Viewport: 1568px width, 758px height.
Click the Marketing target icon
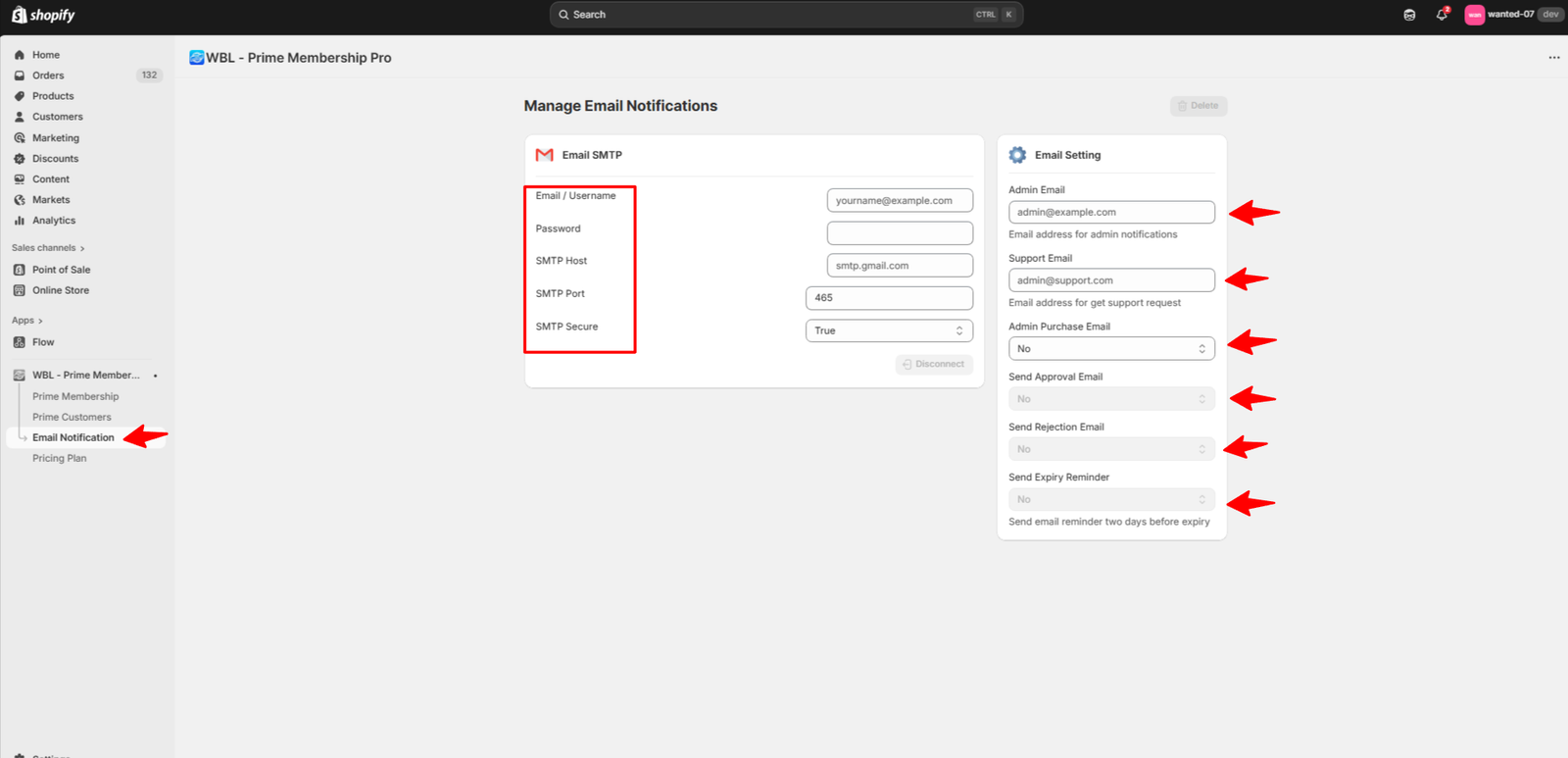click(x=19, y=138)
